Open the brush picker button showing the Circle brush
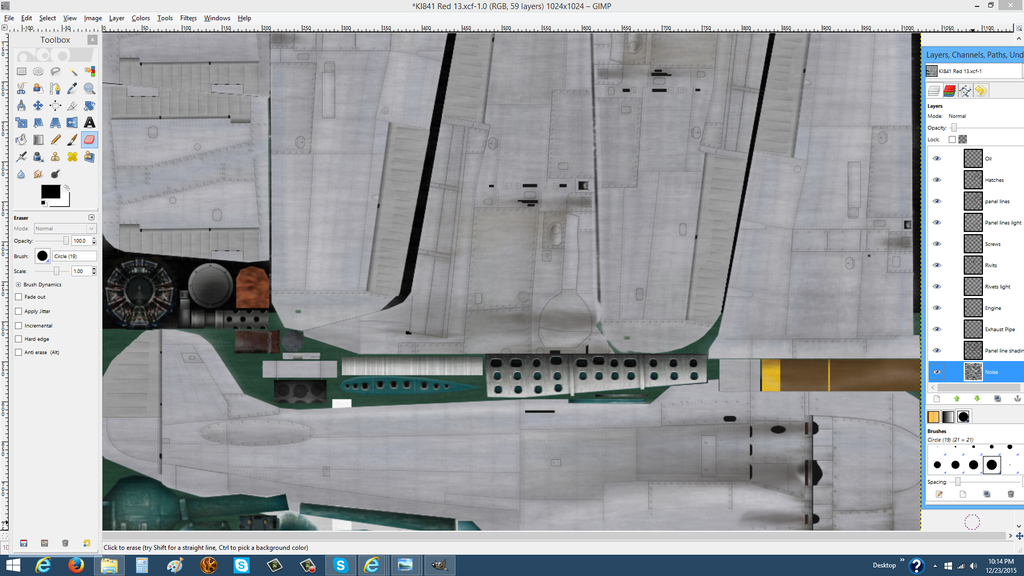This screenshot has height=576, width=1024. click(x=42, y=256)
